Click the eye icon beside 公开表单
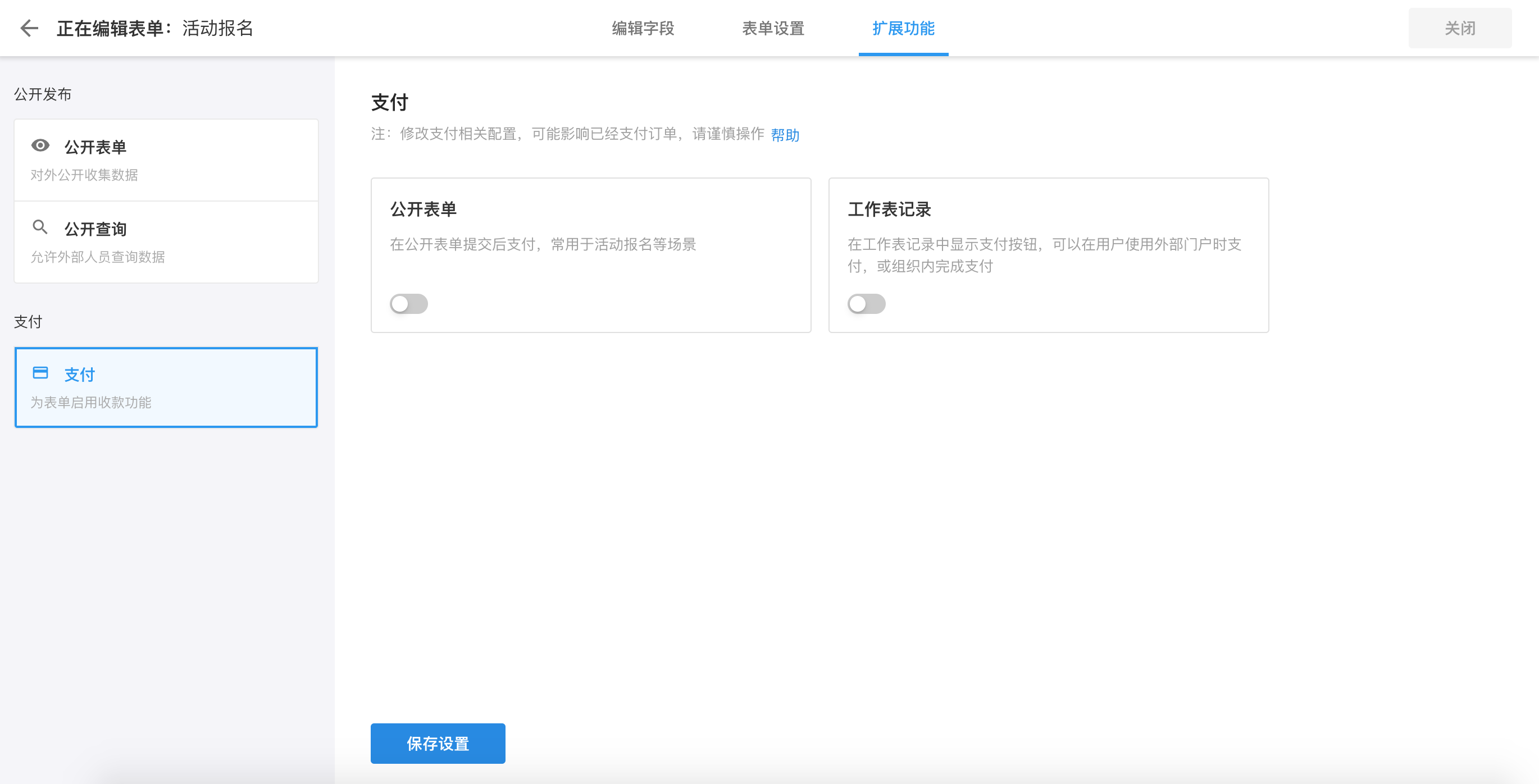The width and height of the screenshot is (1539, 784). tap(40, 145)
